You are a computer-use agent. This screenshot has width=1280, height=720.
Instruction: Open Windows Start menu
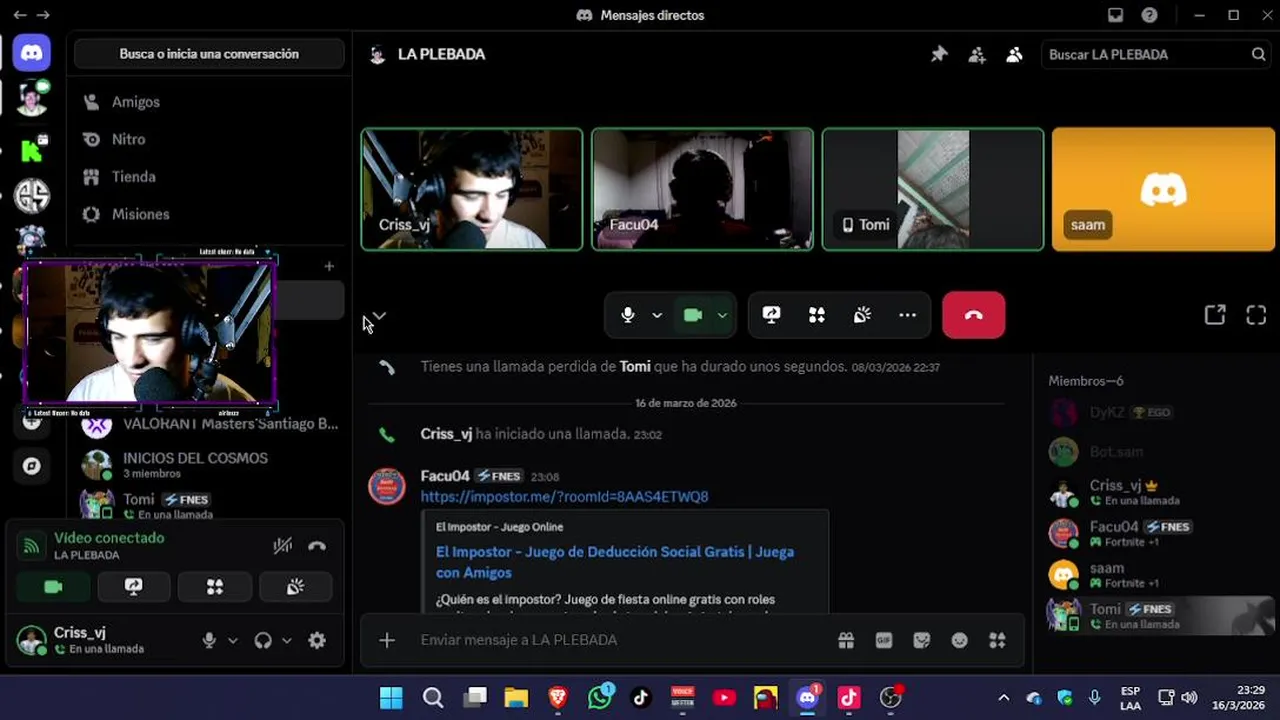point(391,697)
